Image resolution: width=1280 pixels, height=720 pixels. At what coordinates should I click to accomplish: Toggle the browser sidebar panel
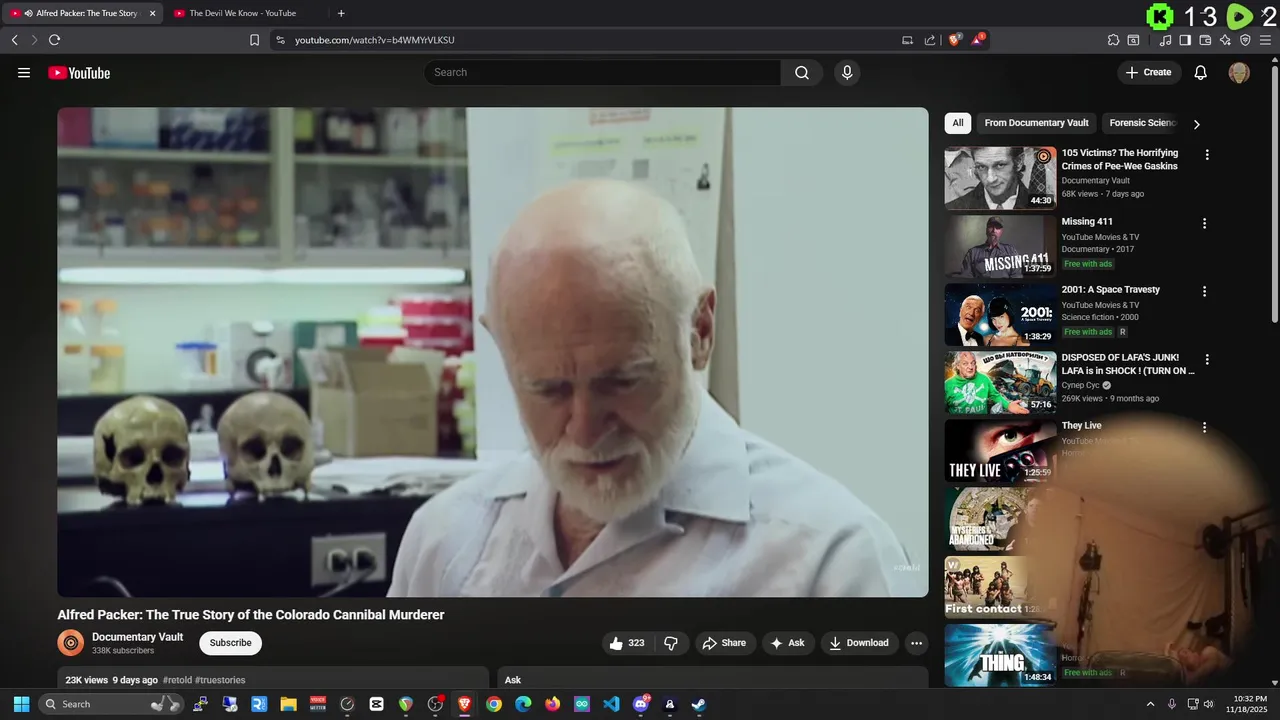1185,40
